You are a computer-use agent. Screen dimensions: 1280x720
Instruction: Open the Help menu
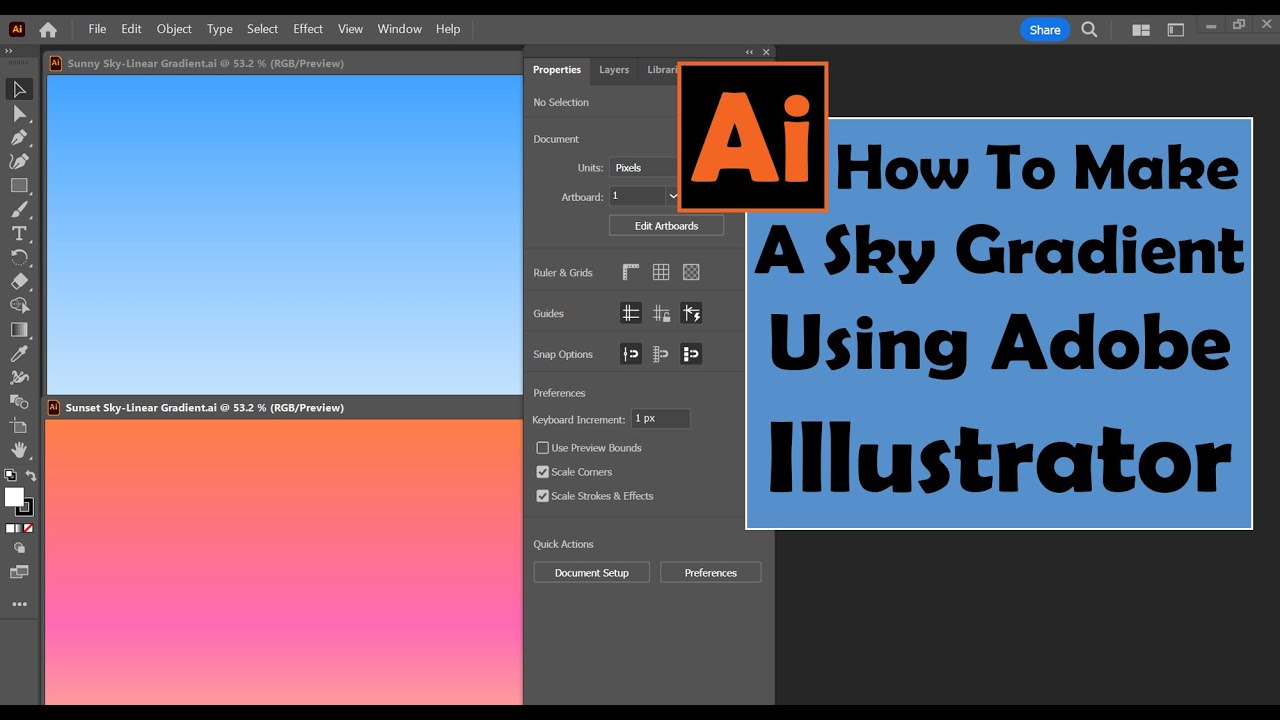point(448,29)
